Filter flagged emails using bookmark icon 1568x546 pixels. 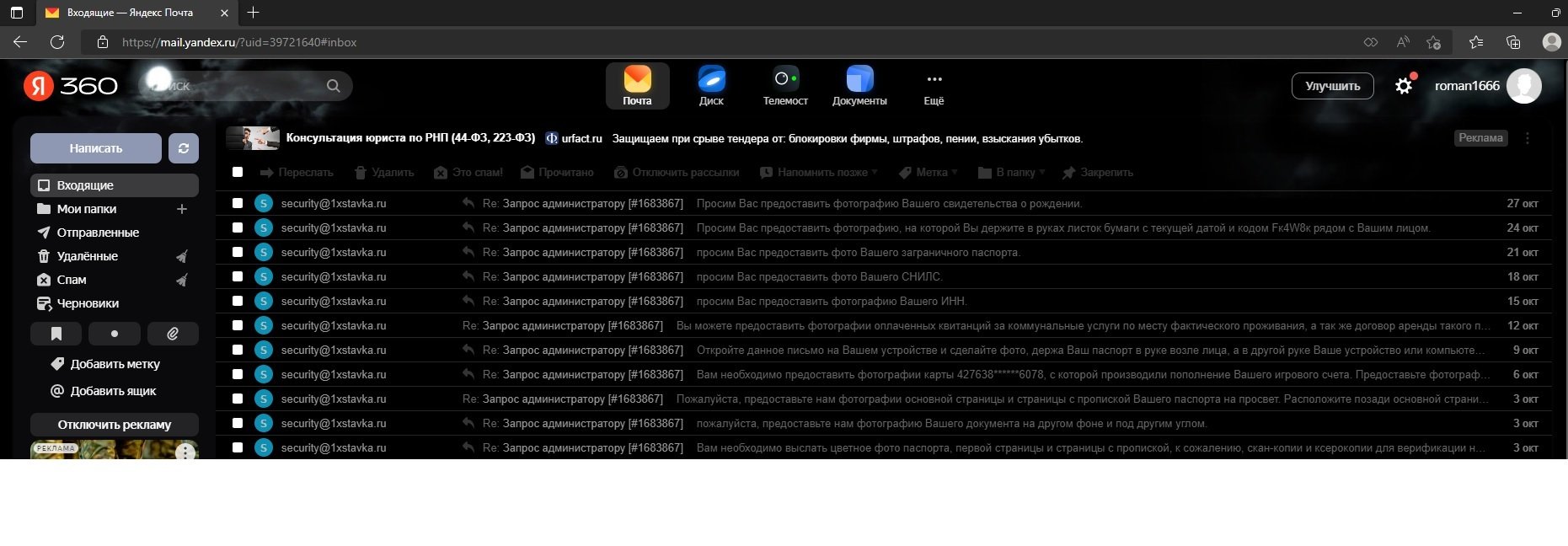56,334
